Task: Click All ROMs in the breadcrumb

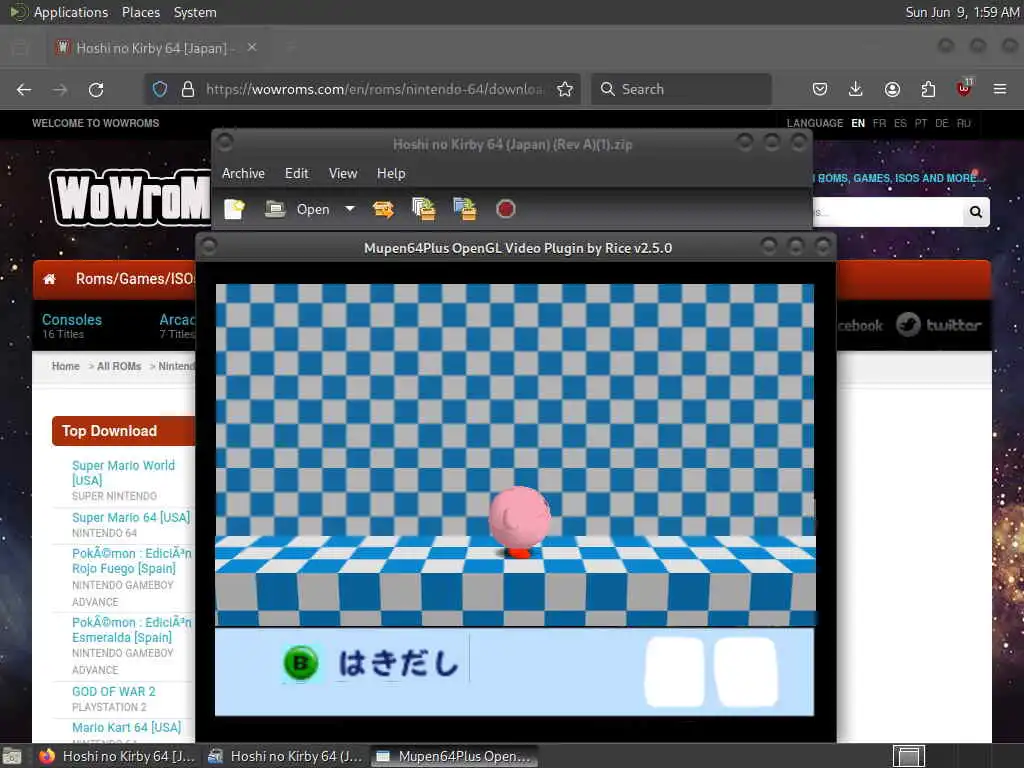Action: point(119,366)
